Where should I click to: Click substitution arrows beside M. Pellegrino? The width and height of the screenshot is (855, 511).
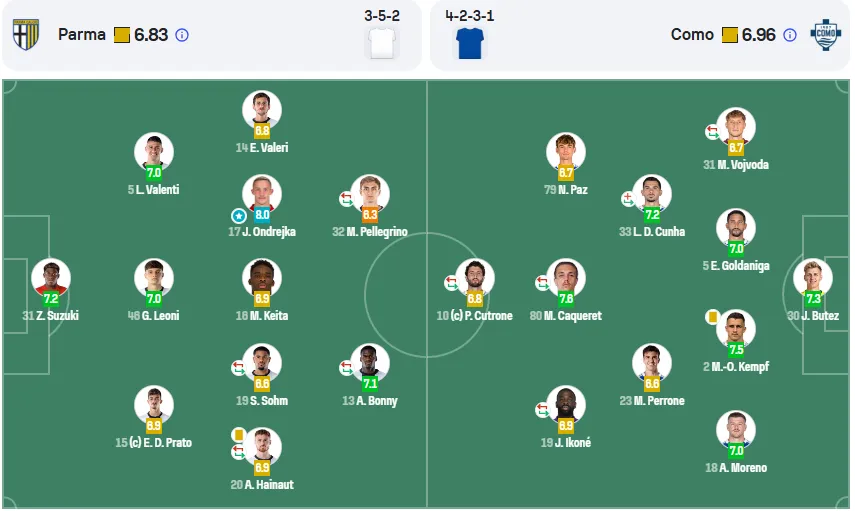pyautogui.click(x=346, y=199)
